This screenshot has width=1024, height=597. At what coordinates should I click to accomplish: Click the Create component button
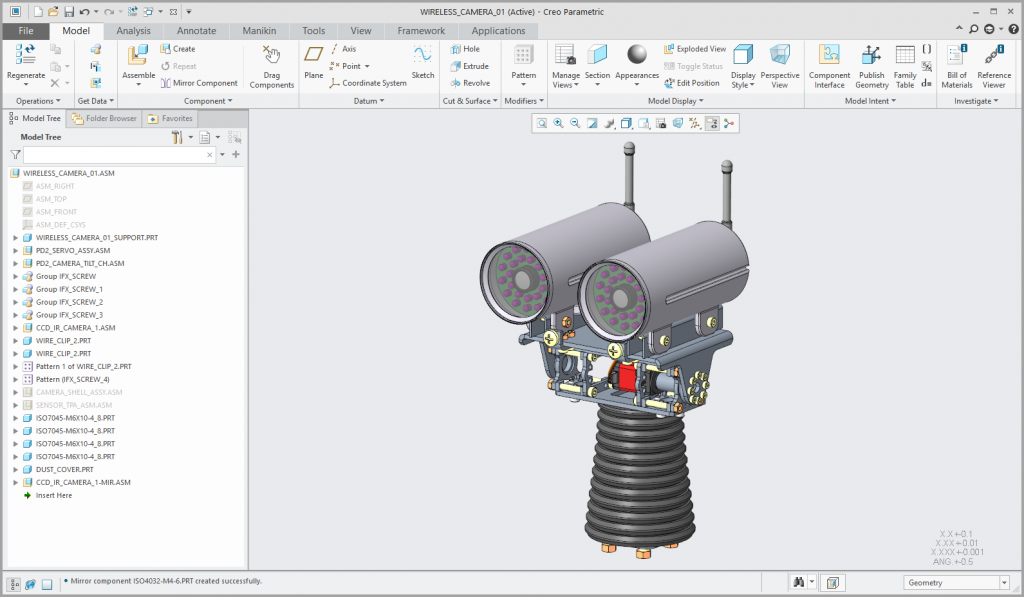(x=178, y=49)
